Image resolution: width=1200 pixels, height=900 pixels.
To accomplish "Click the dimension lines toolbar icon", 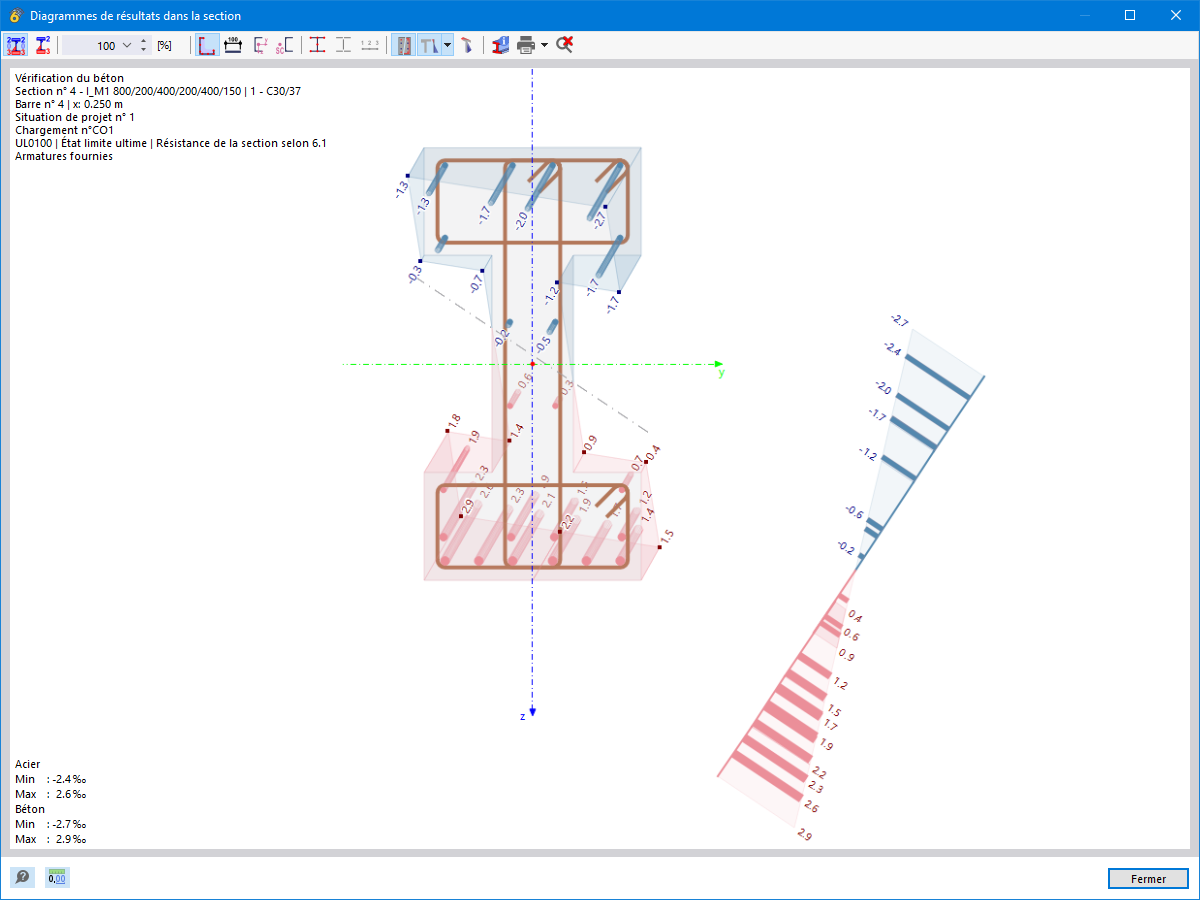I will tap(231, 45).
